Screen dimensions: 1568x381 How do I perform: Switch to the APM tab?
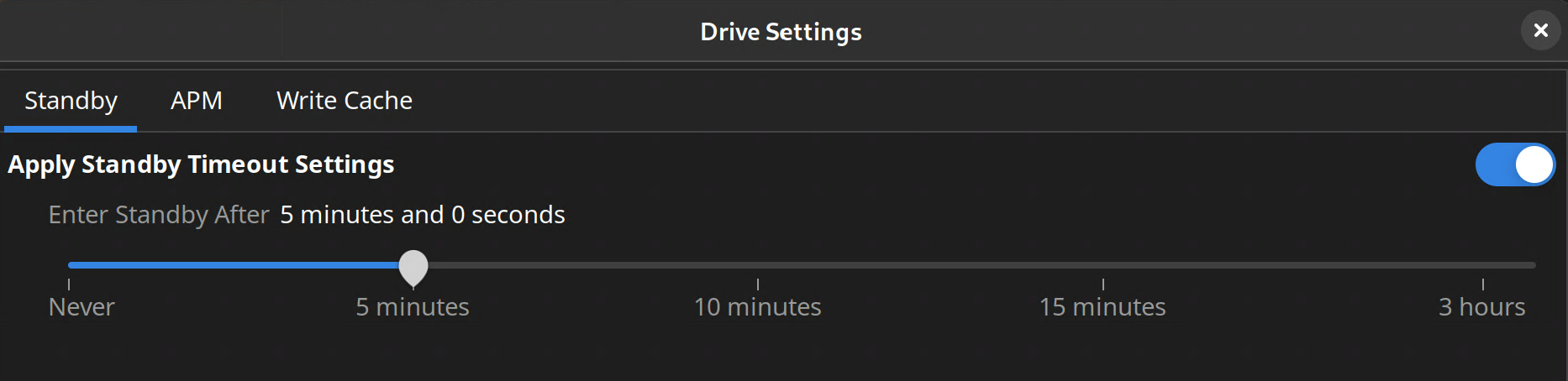coord(197,101)
